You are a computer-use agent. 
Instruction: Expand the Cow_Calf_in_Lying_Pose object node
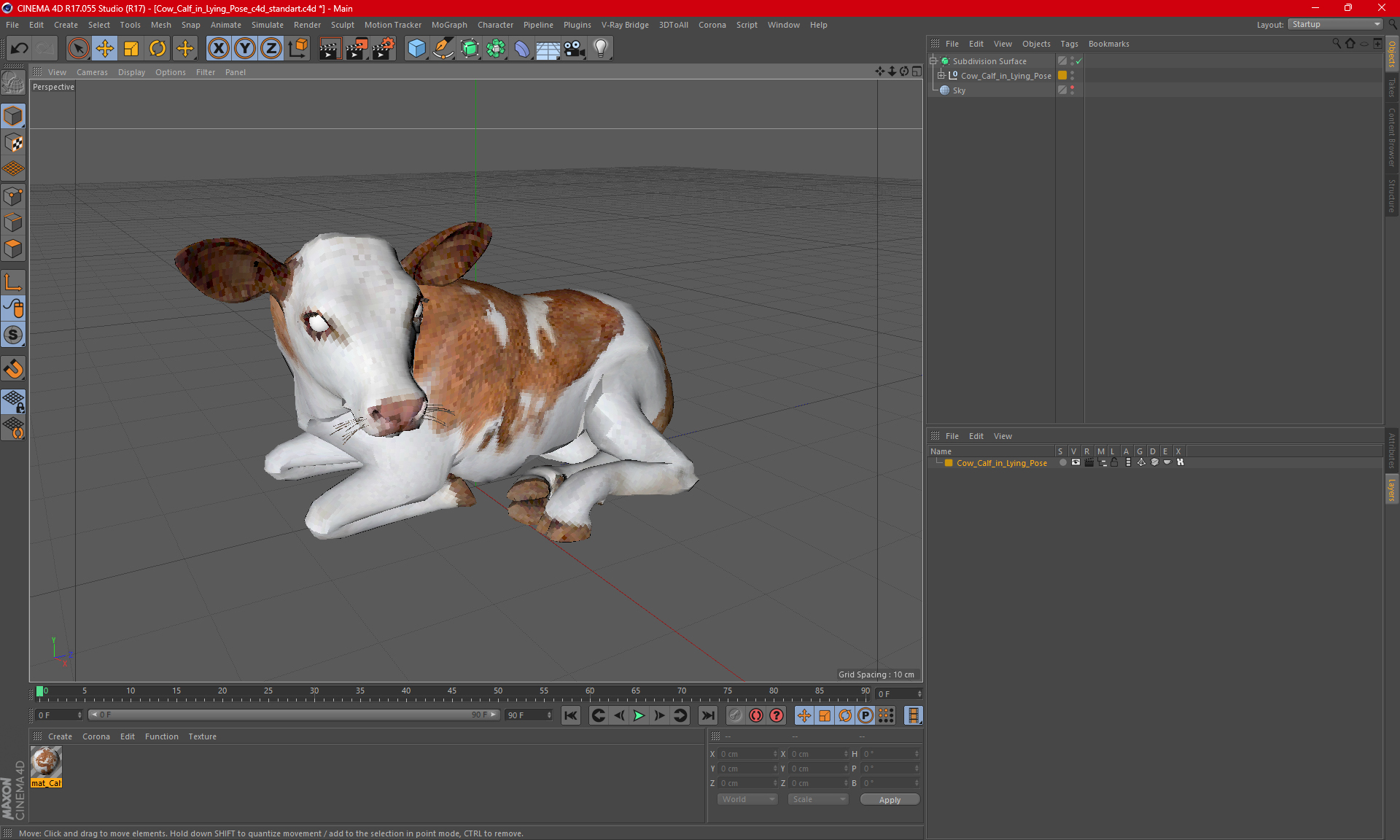click(x=941, y=75)
